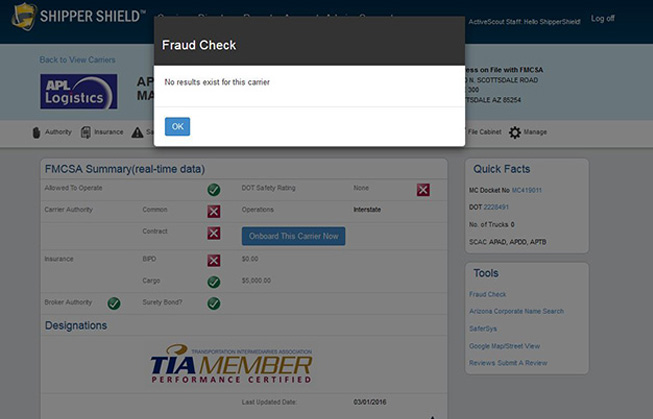Click the Insurance document icon
This screenshot has height=419, width=653.
coord(86,132)
